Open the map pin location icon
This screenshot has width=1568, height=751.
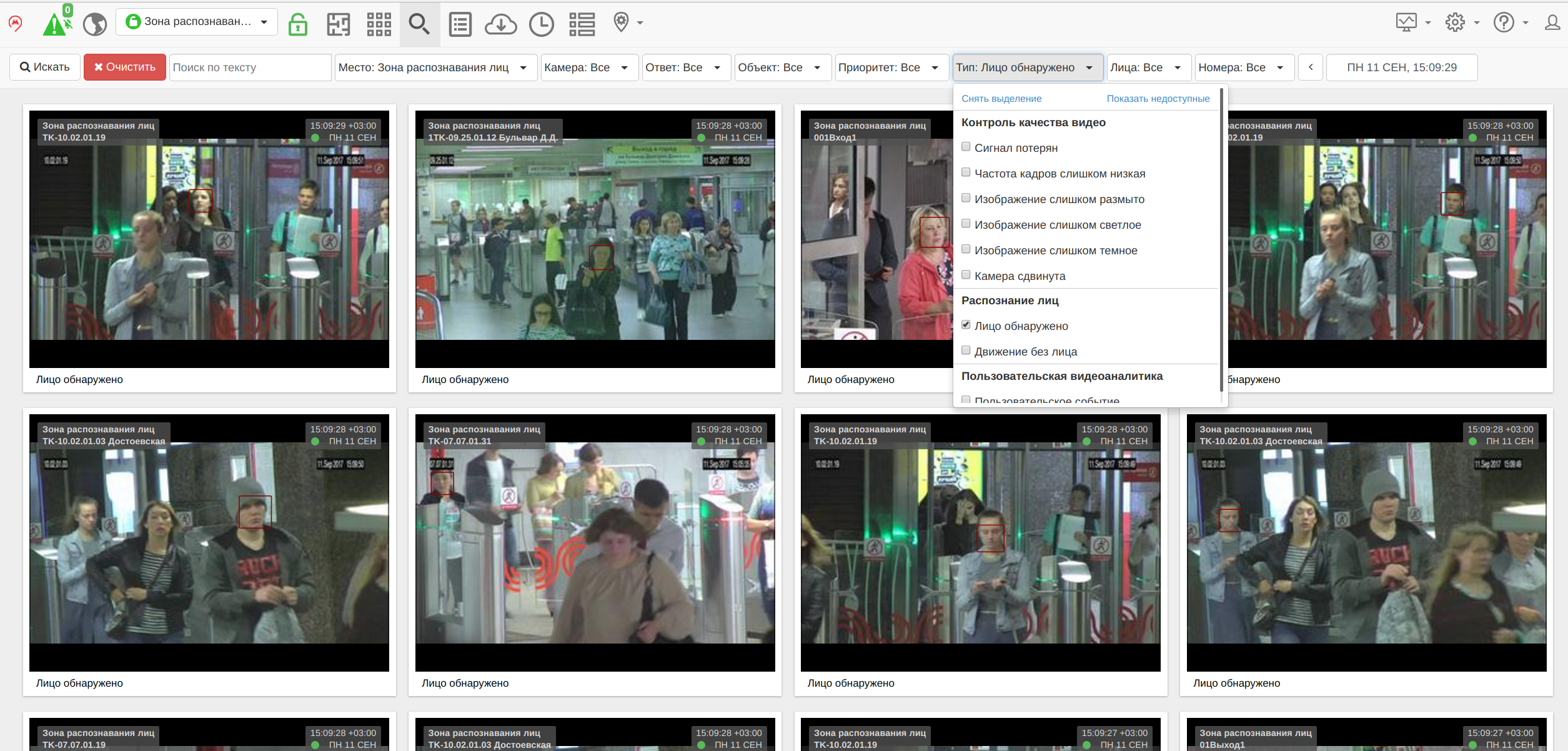click(x=621, y=22)
